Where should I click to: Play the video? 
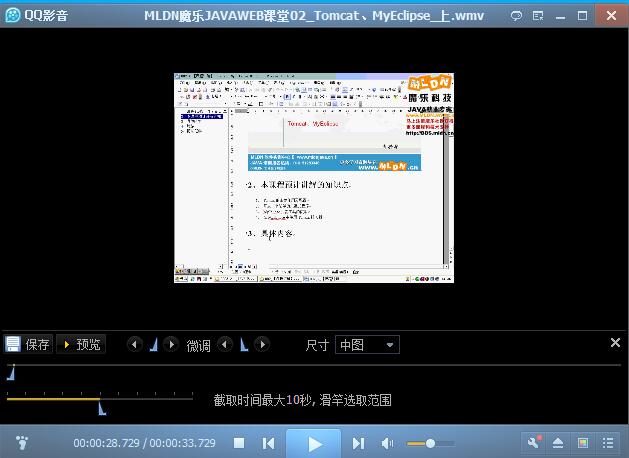[314, 444]
